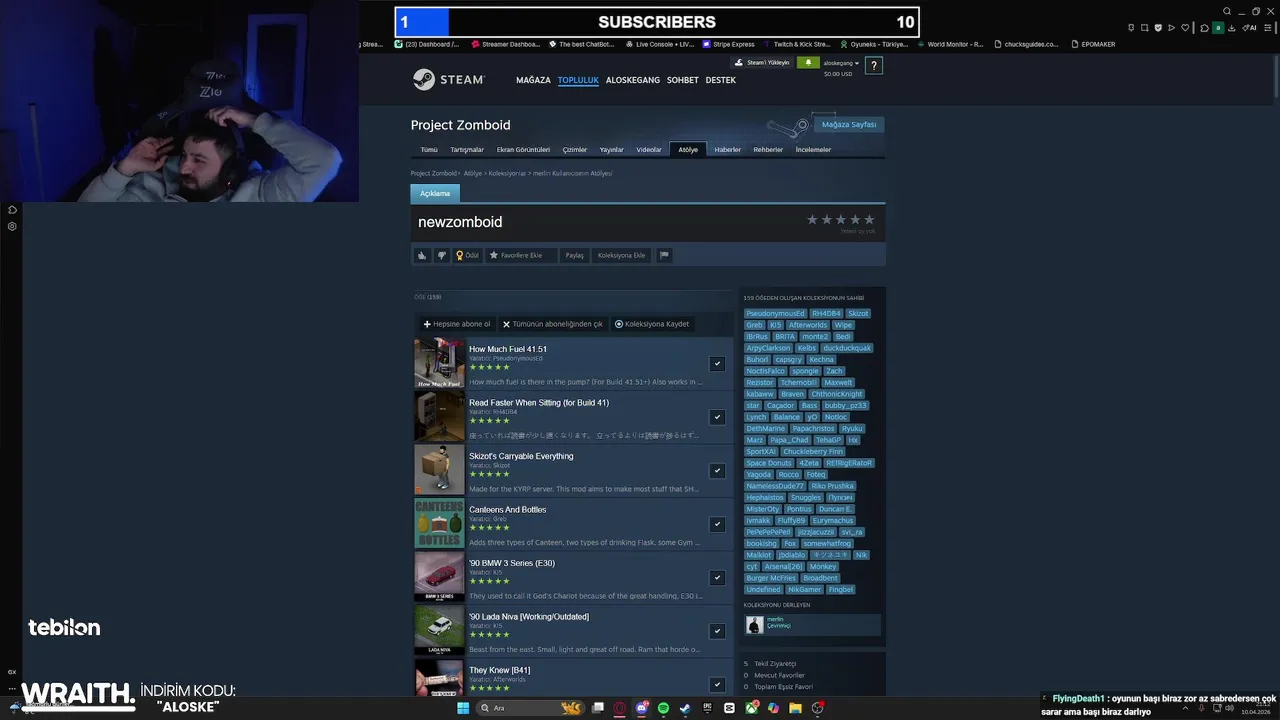Viewport: 1280px width, 720px height.
Task: Switch to Yayınlar tab
Action: tap(612, 150)
